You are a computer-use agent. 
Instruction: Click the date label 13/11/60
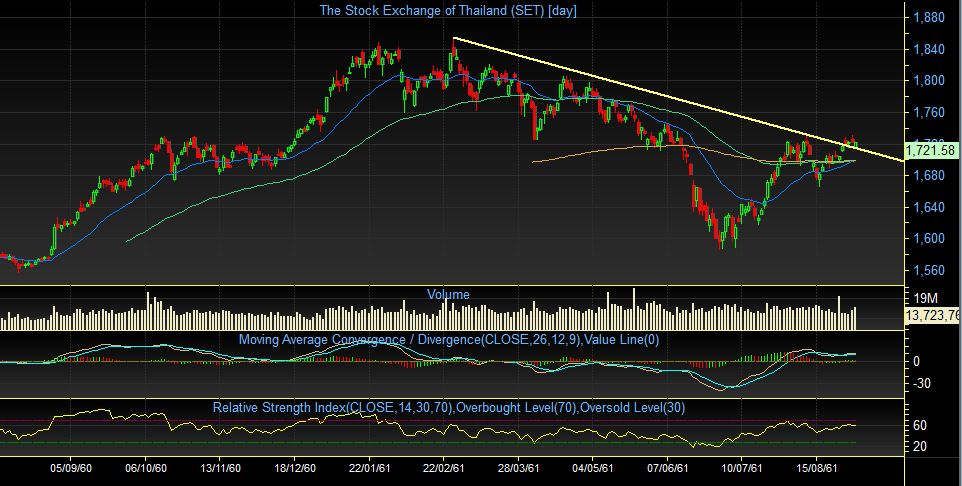coord(220,468)
